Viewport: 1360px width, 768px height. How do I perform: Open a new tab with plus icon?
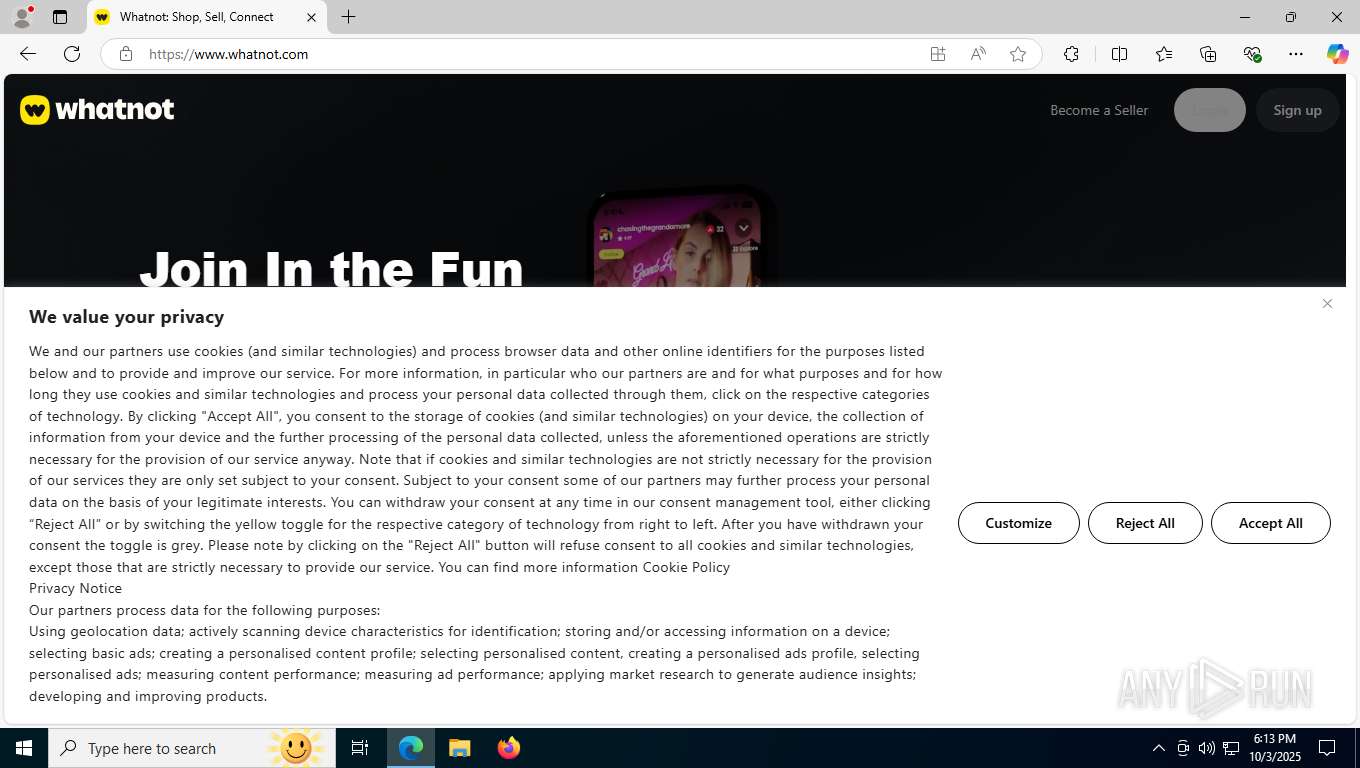tap(348, 17)
